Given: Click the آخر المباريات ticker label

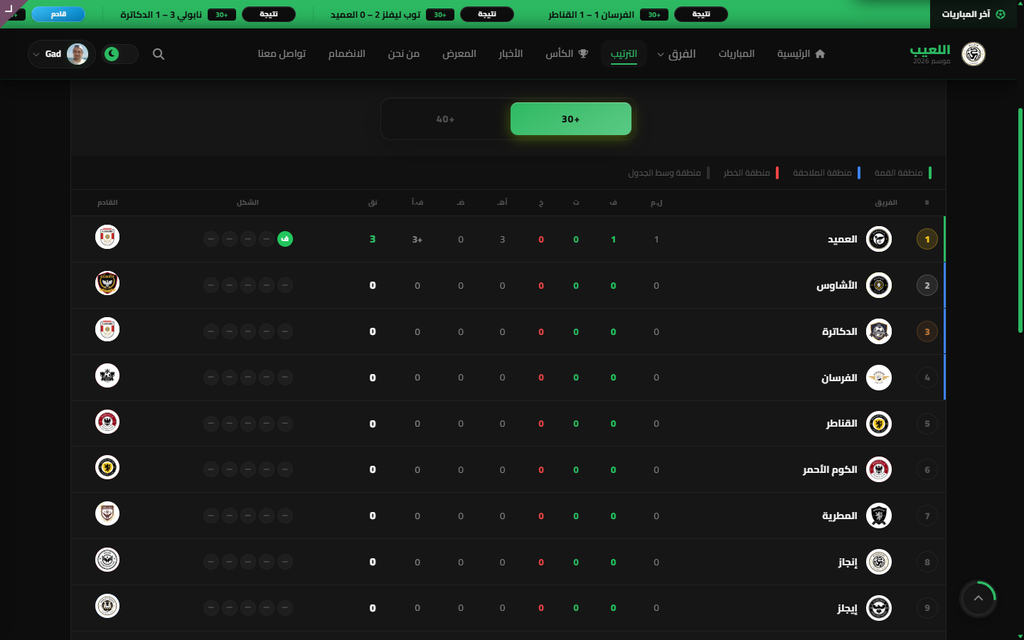Looking at the screenshot, I should pyautogui.click(x=974, y=14).
